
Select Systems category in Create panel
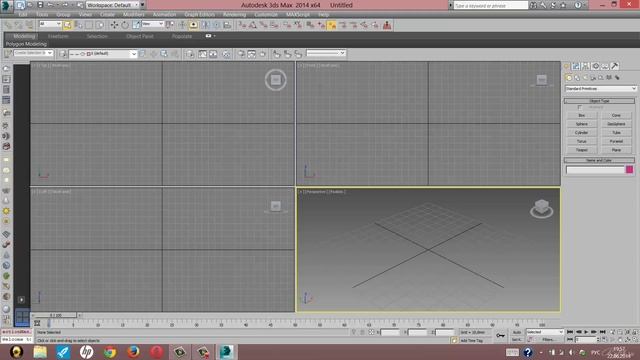click(x=617, y=78)
